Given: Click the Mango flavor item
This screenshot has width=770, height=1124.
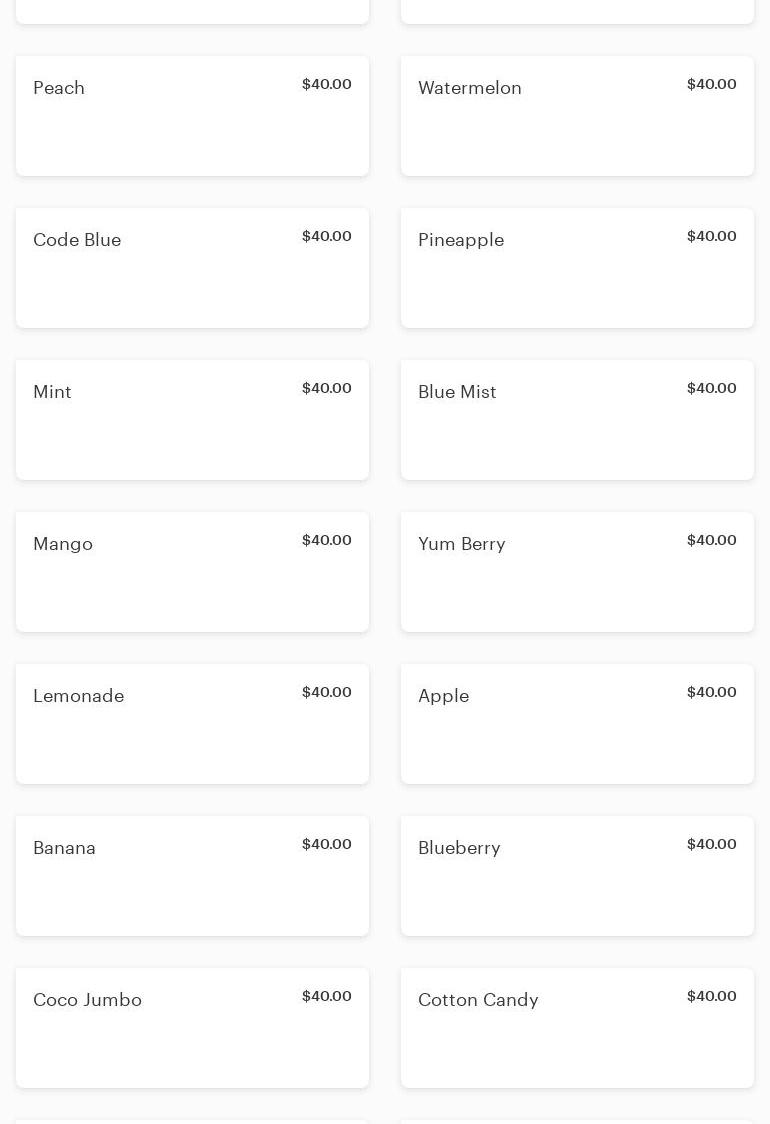Looking at the screenshot, I should [x=192, y=572].
